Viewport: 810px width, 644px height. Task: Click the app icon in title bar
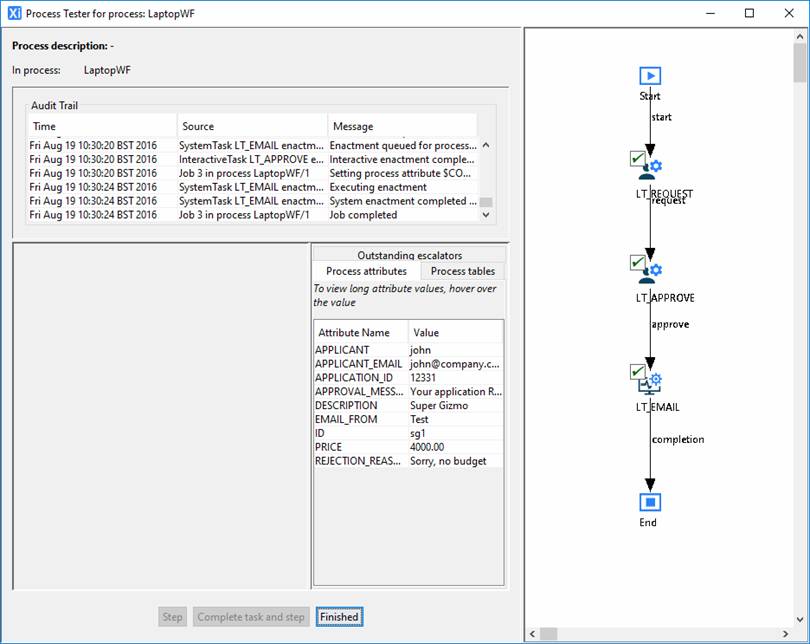14,14
